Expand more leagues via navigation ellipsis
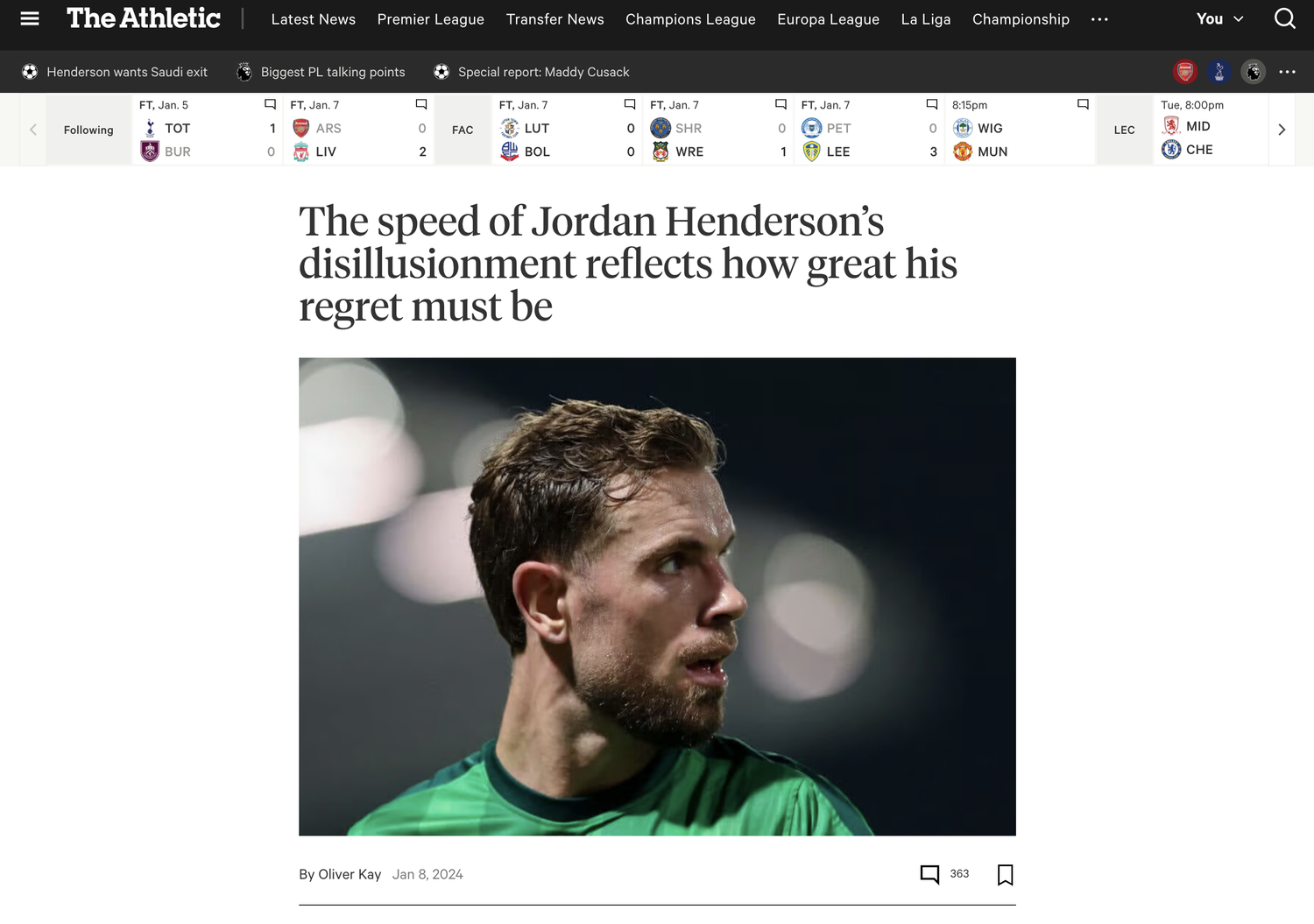The image size is (1314, 924). [x=1099, y=19]
